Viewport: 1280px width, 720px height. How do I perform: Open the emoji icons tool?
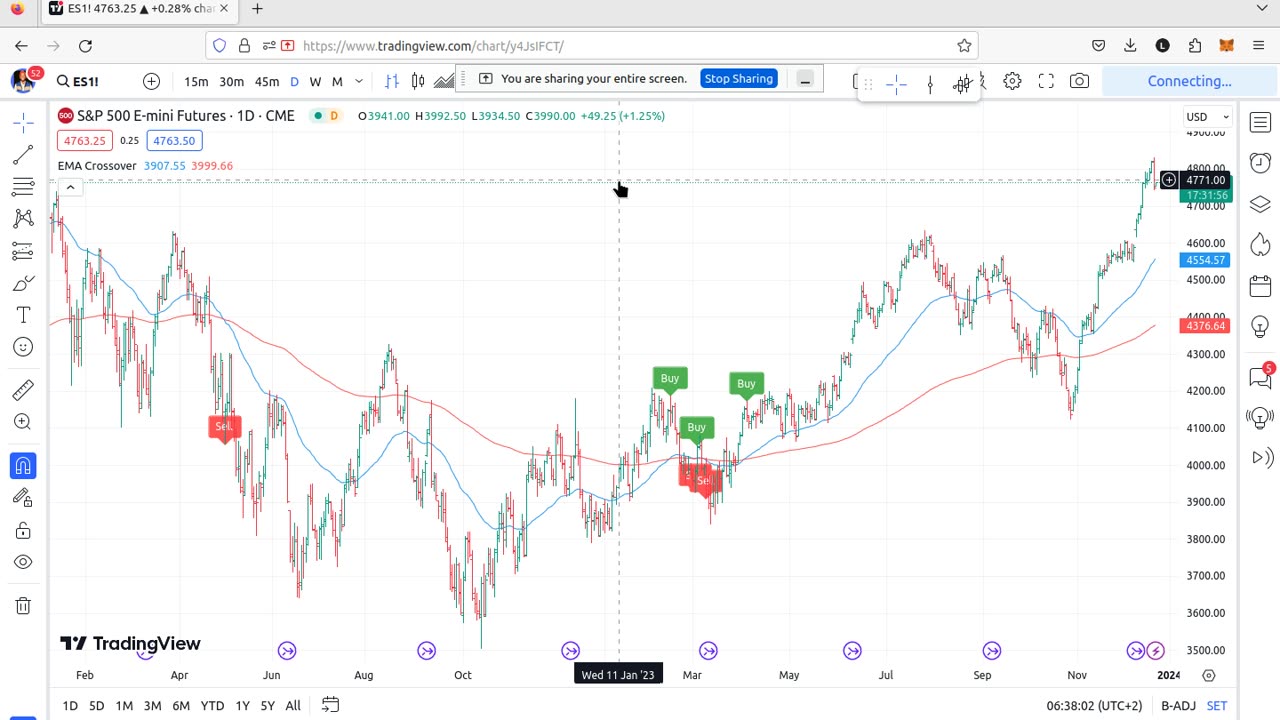click(24, 347)
